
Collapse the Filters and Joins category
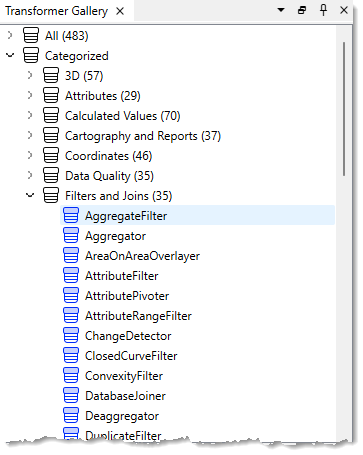[x=30, y=195]
